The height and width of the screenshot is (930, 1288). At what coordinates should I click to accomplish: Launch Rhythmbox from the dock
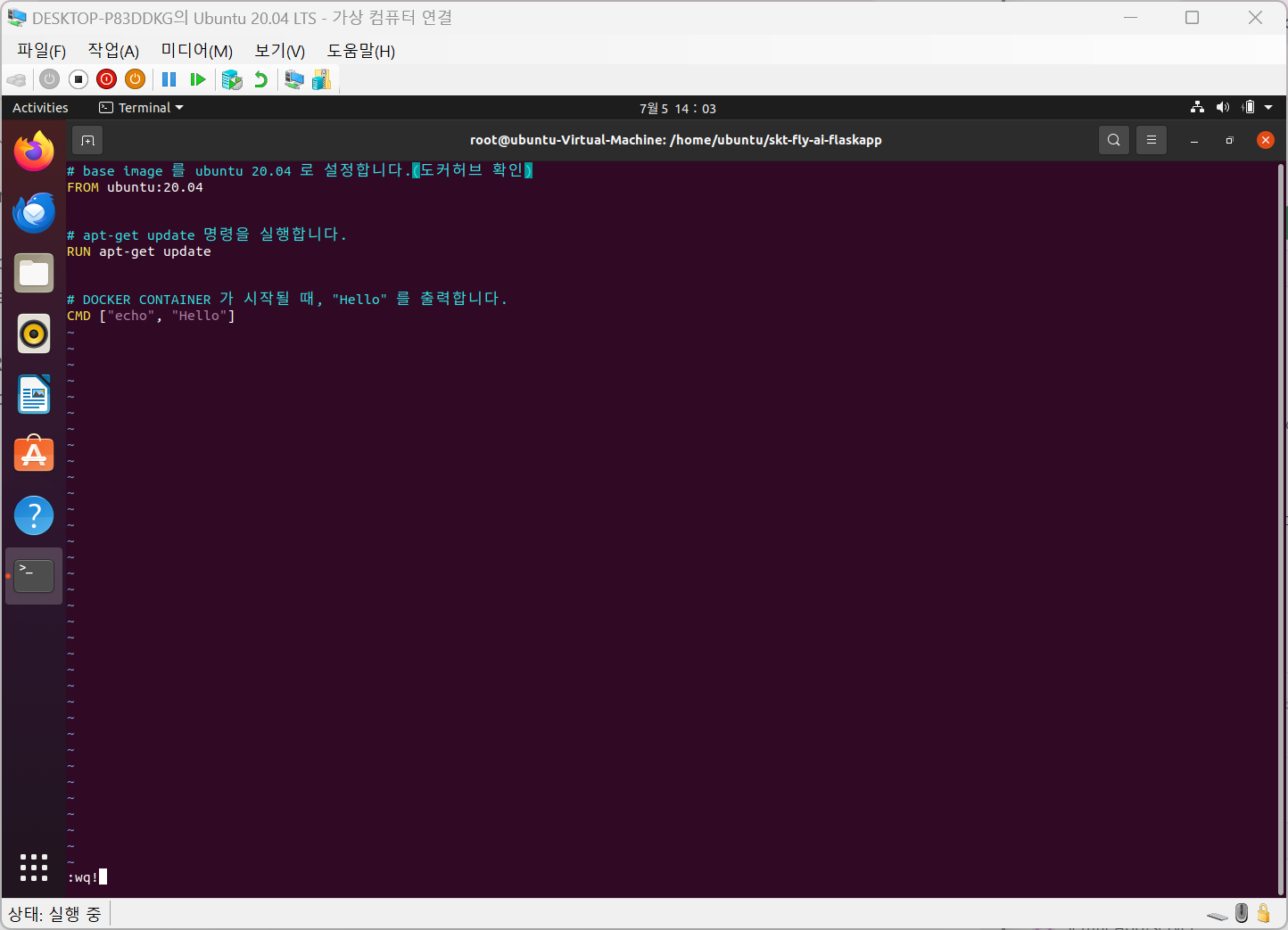coord(34,333)
